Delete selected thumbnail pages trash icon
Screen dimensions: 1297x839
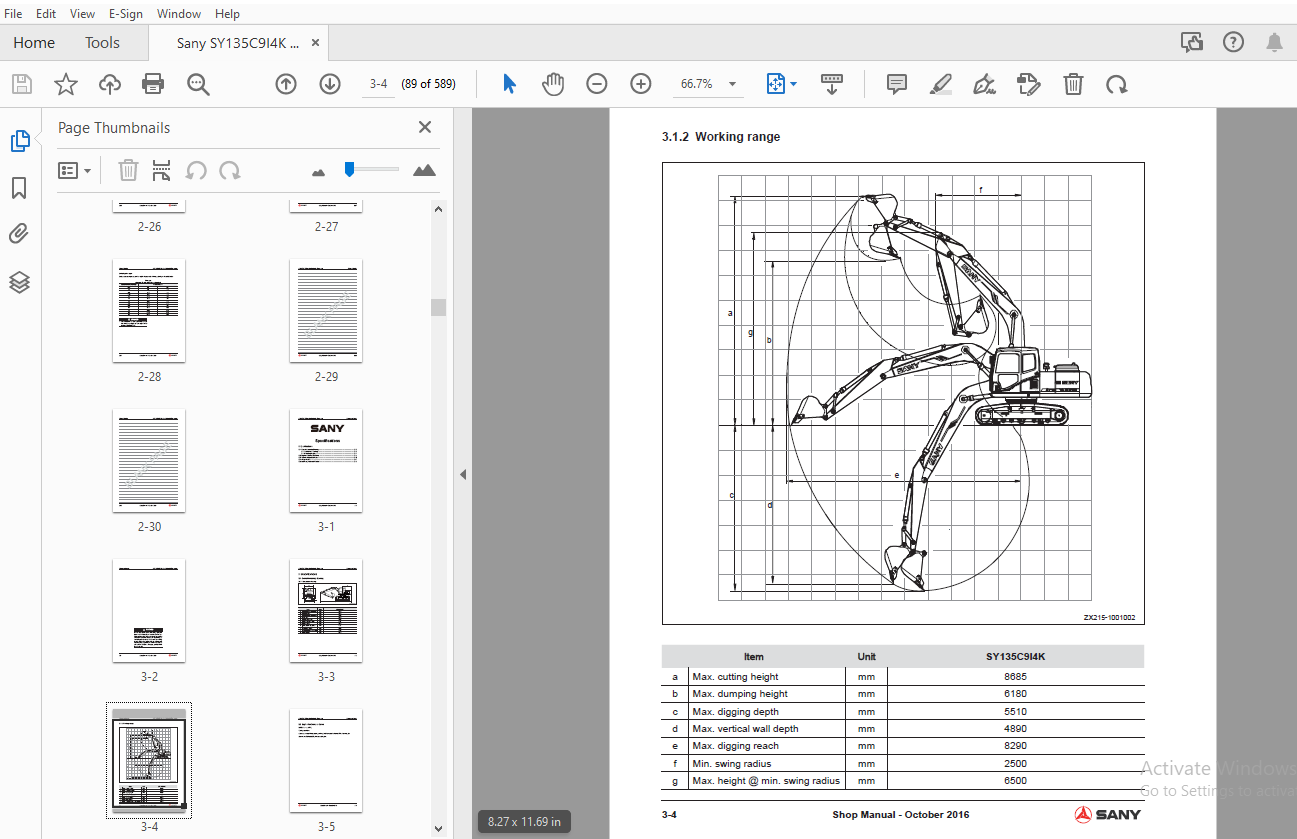tap(128, 170)
